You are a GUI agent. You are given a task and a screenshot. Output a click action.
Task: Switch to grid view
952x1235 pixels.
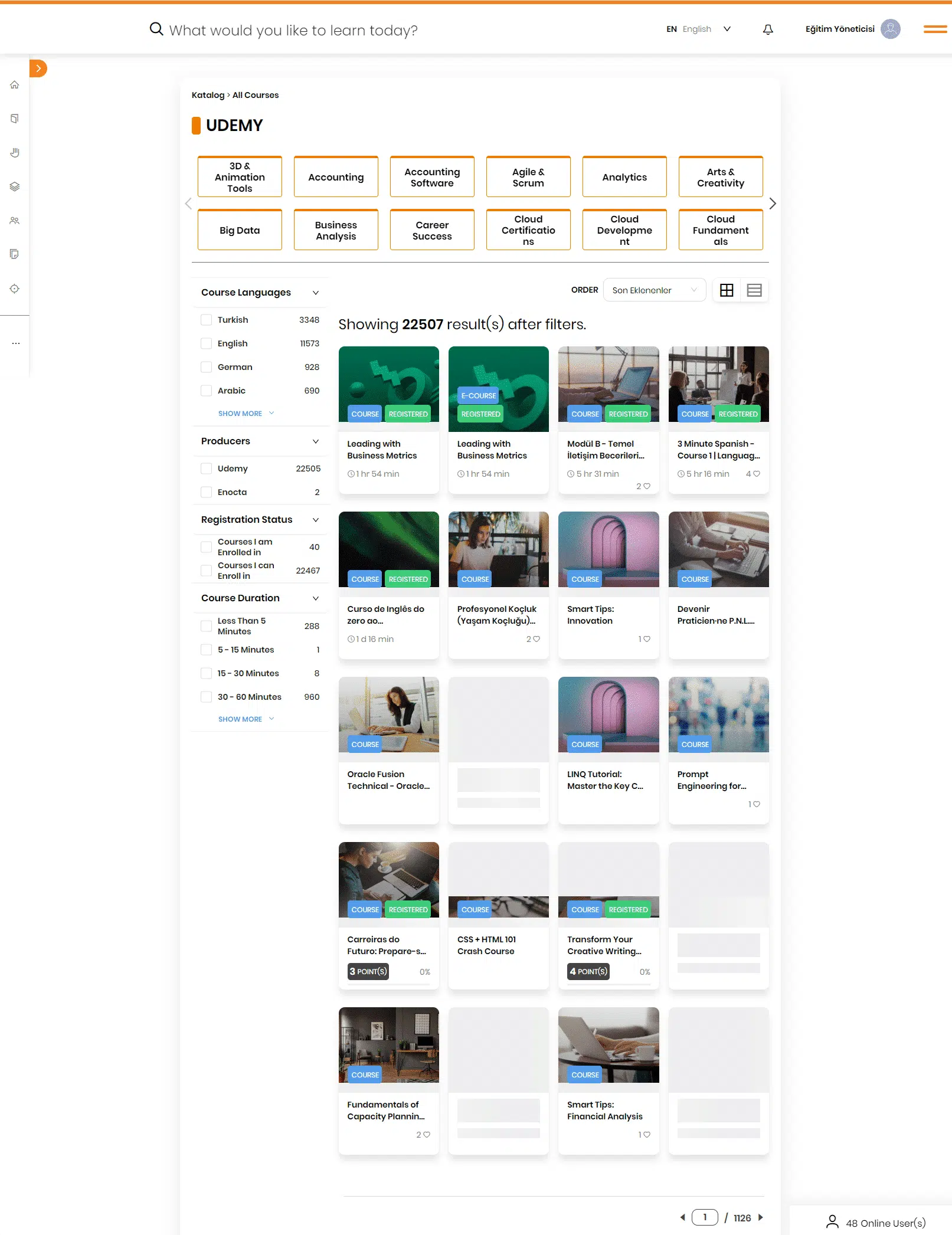coord(727,290)
